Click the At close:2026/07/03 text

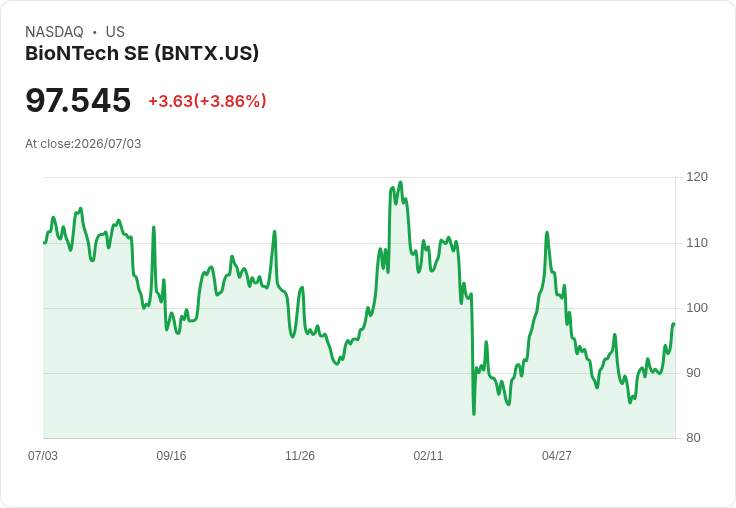point(83,144)
